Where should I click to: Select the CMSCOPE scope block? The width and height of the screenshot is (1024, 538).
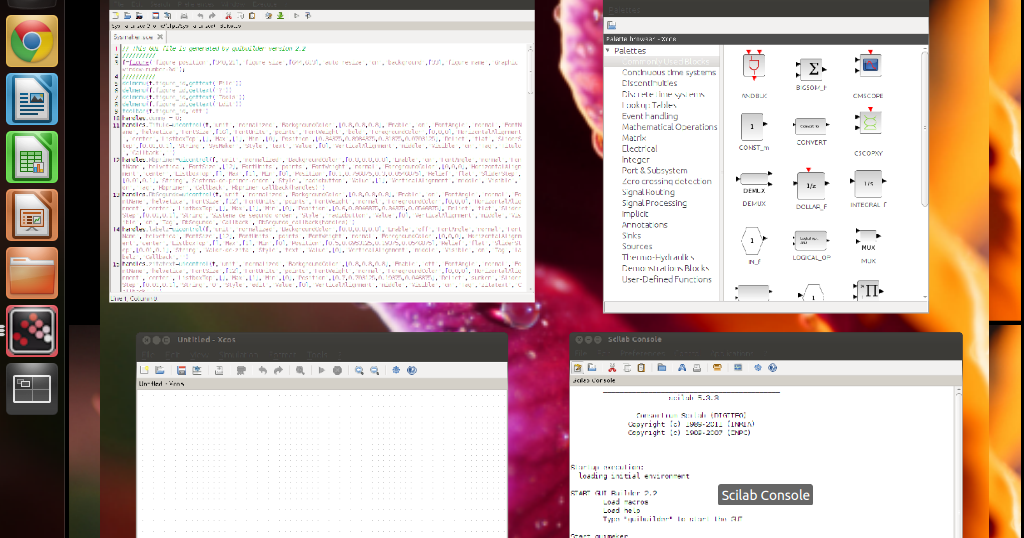click(869, 65)
